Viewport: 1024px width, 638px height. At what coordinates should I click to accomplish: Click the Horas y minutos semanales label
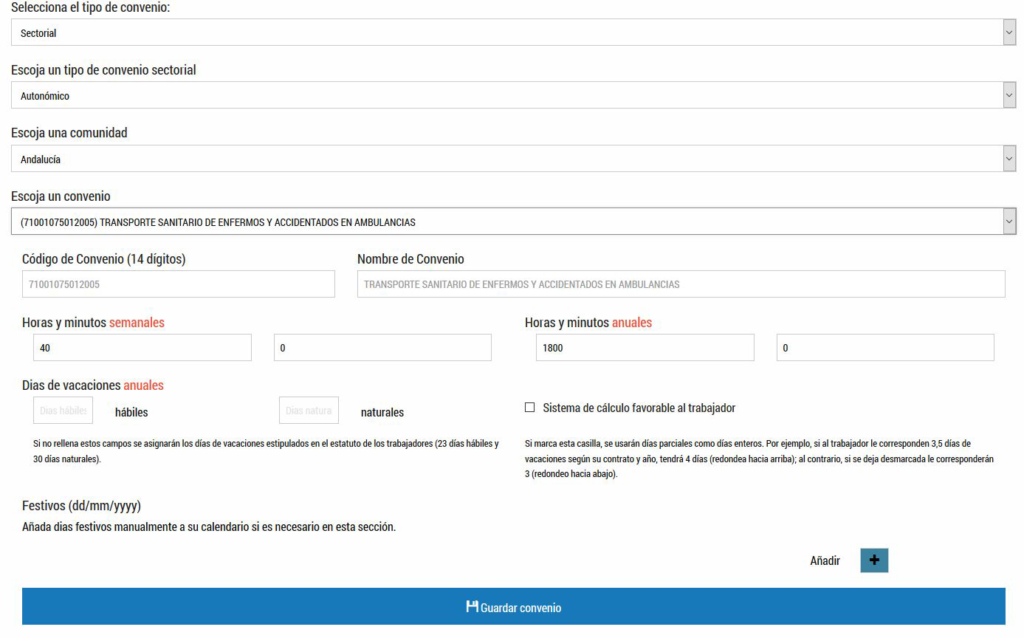[x=93, y=322]
